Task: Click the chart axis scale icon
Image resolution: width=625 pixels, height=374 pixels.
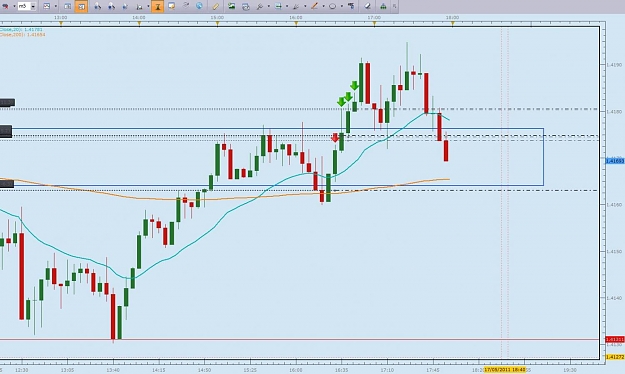Action: point(140,6)
